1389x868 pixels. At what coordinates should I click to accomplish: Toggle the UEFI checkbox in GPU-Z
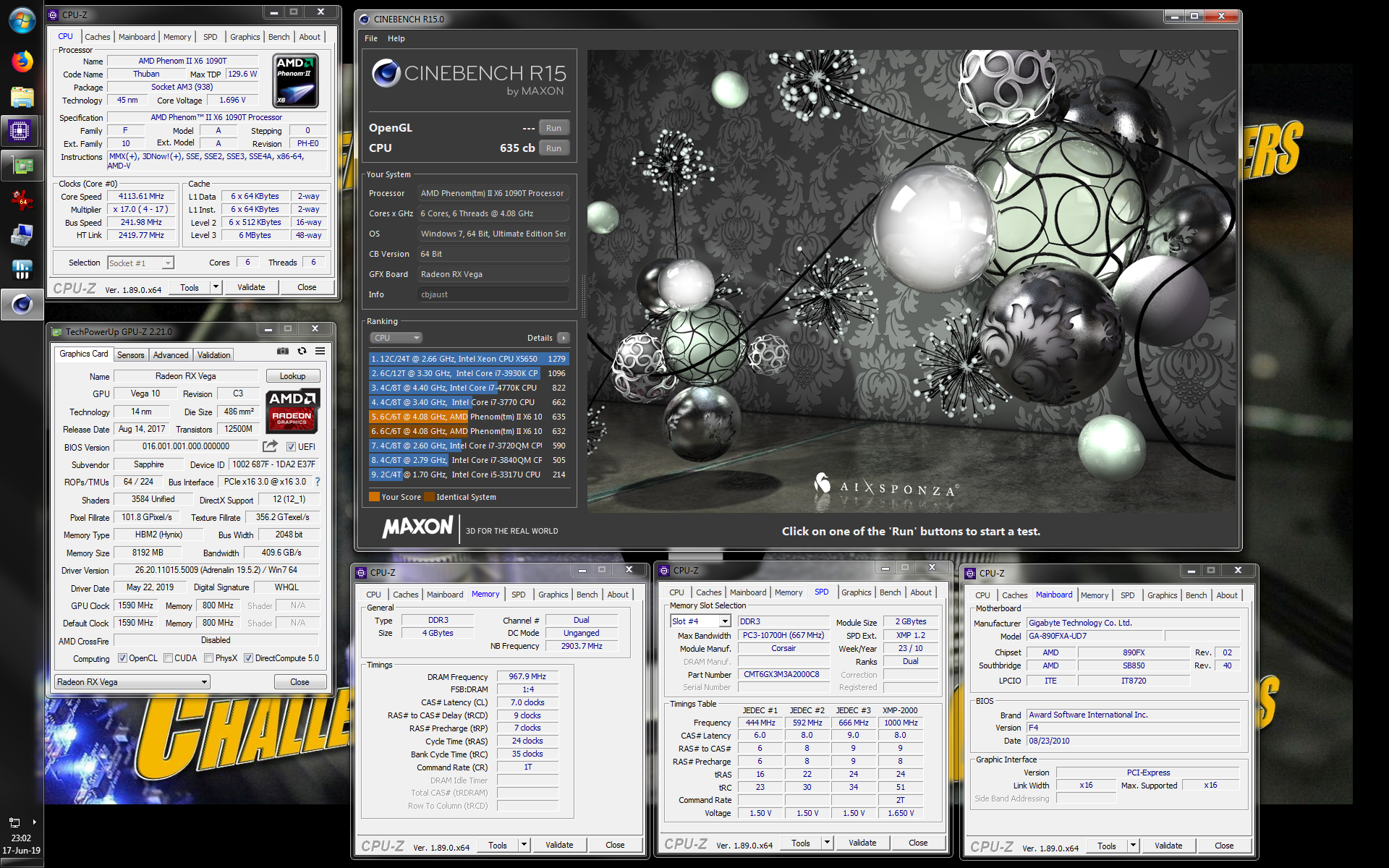click(x=291, y=447)
